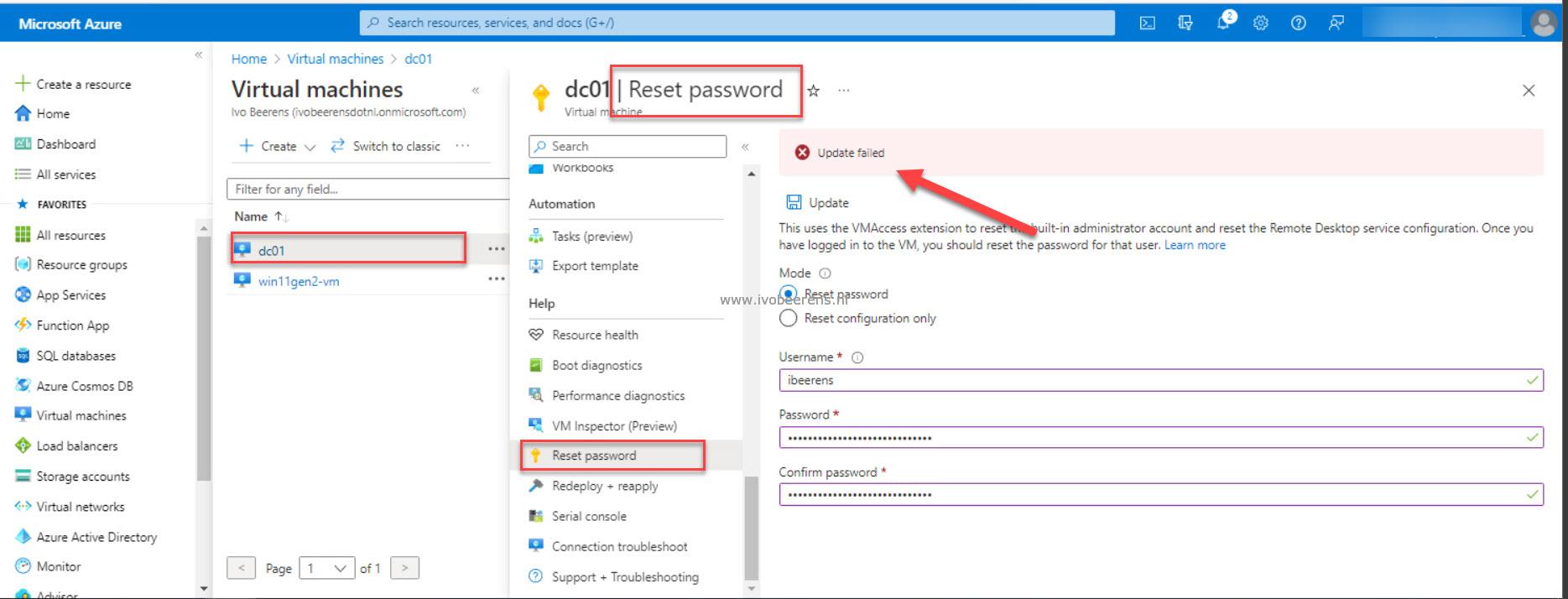Favorite the dc01 blade with the star
The width and height of the screenshot is (1568, 599).
point(813,91)
